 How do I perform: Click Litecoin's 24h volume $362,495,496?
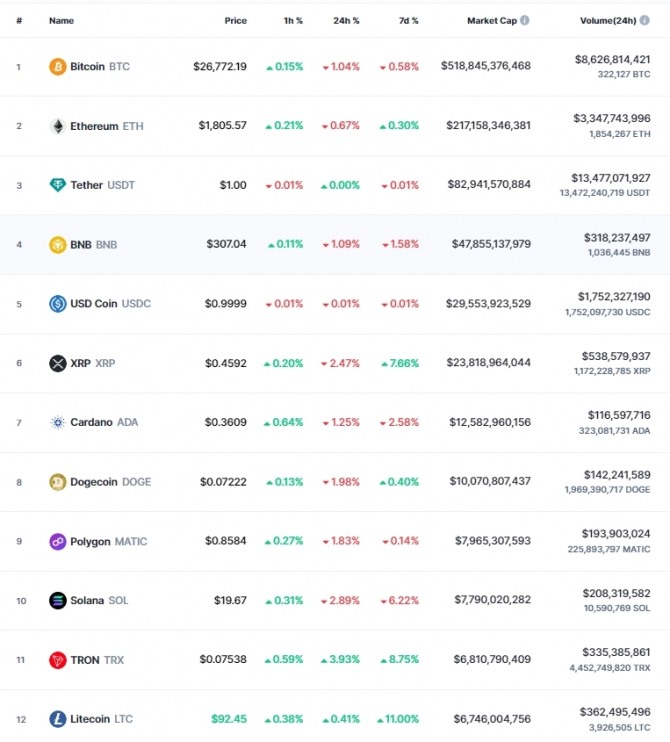[615, 712]
